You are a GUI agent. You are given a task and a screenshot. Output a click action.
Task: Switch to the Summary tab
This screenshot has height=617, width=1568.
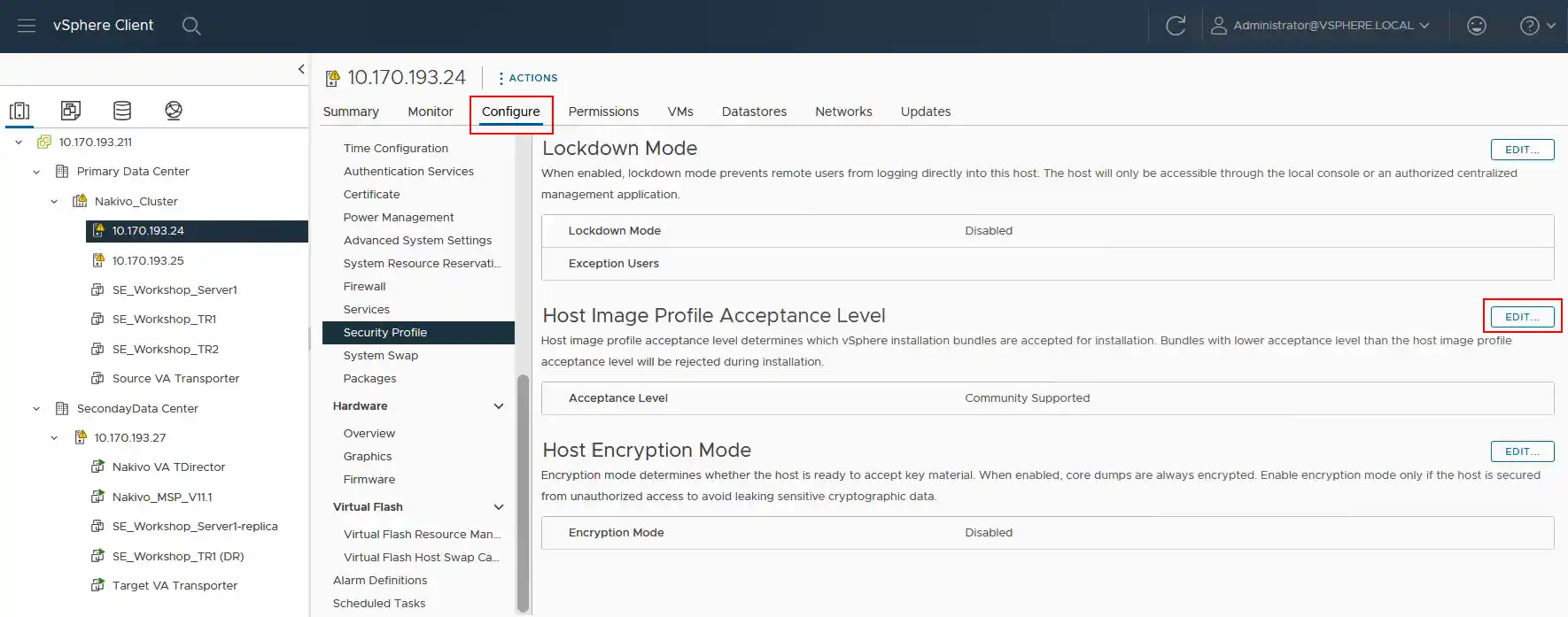[x=351, y=112]
